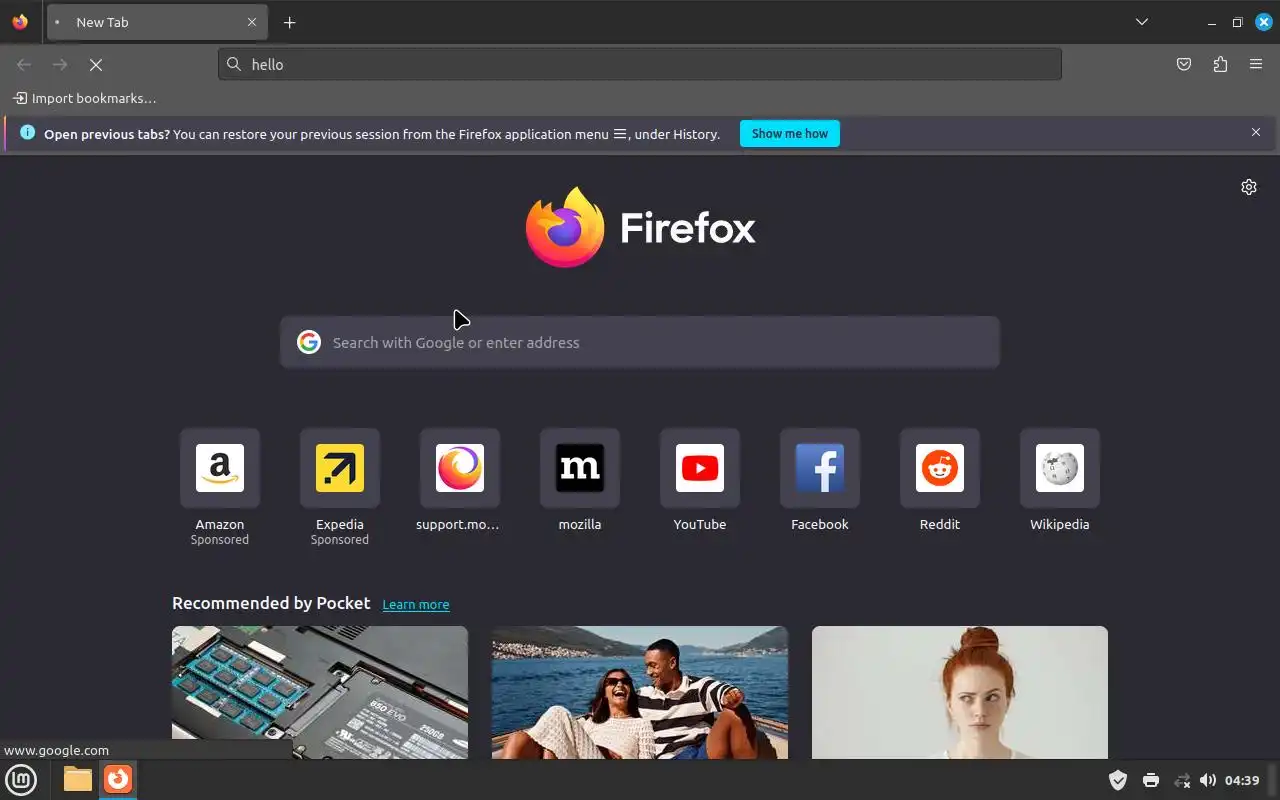Click the Firefox taskbar window button

point(118,779)
